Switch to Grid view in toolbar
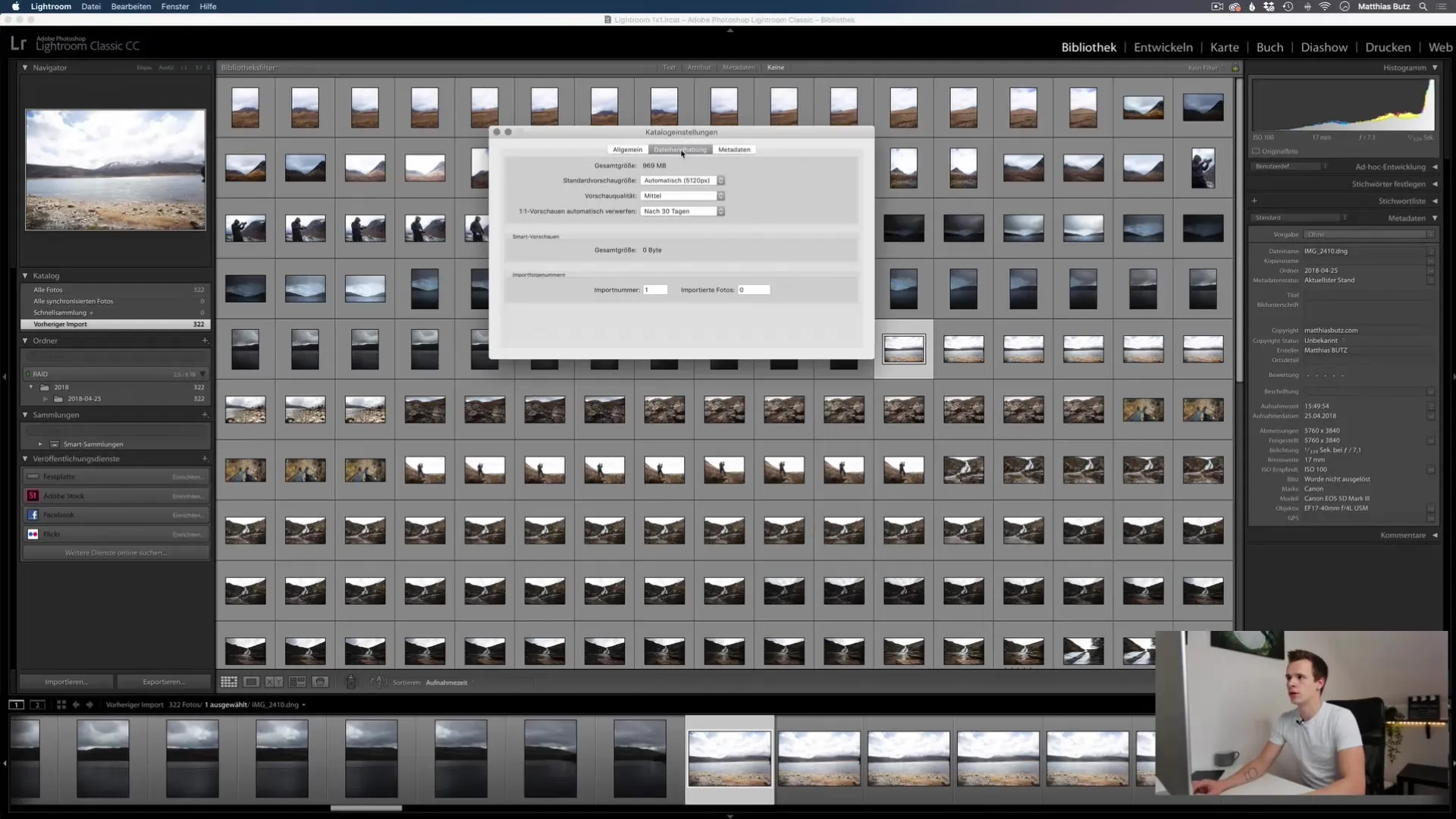 click(229, 682)
